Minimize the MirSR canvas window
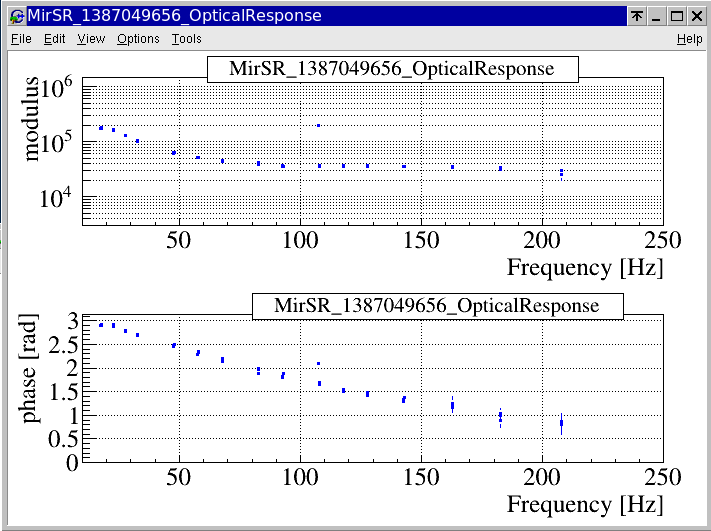711x531 pixels. (x=656, y=16)
